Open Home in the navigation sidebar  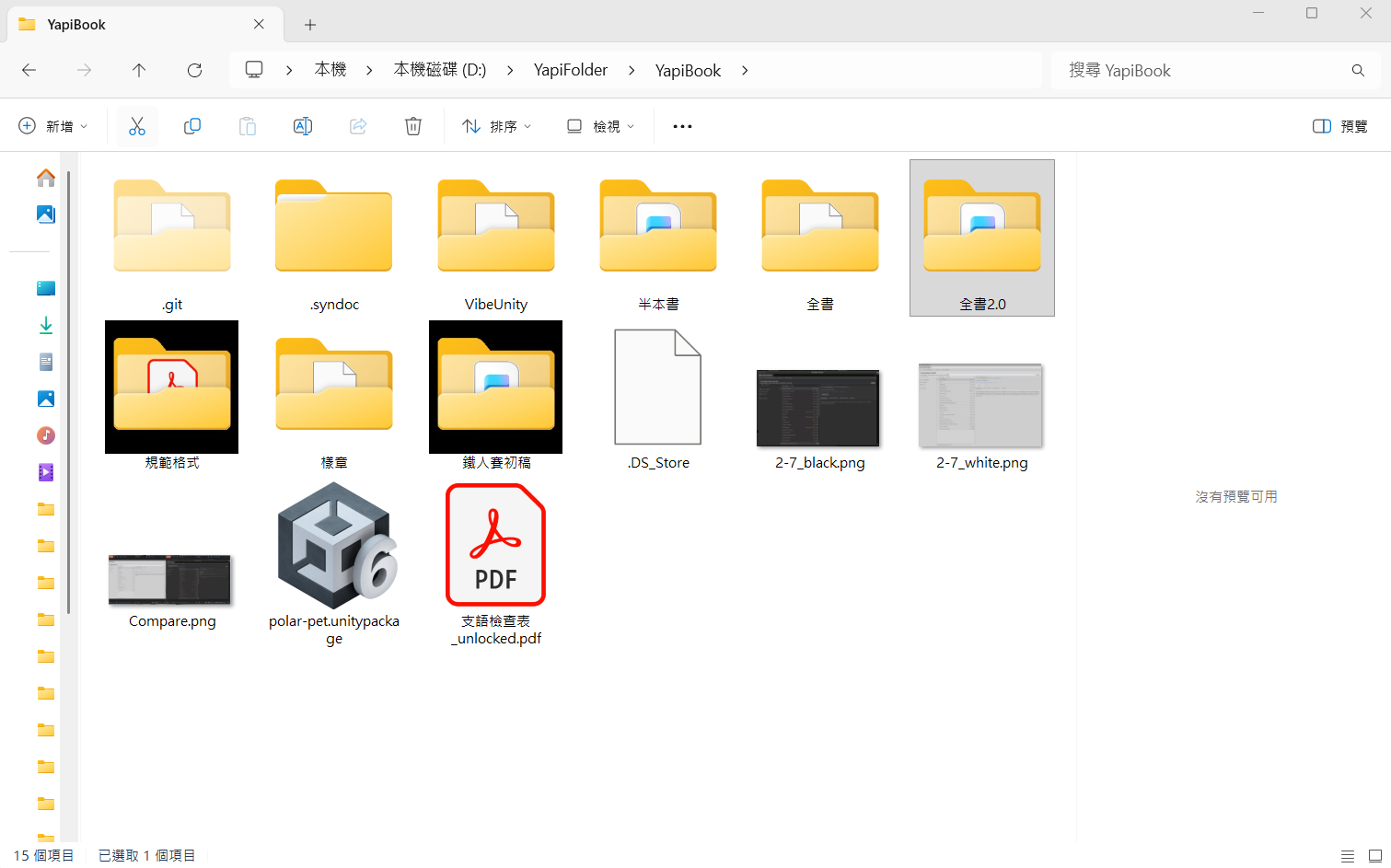[x=46, y=178]
